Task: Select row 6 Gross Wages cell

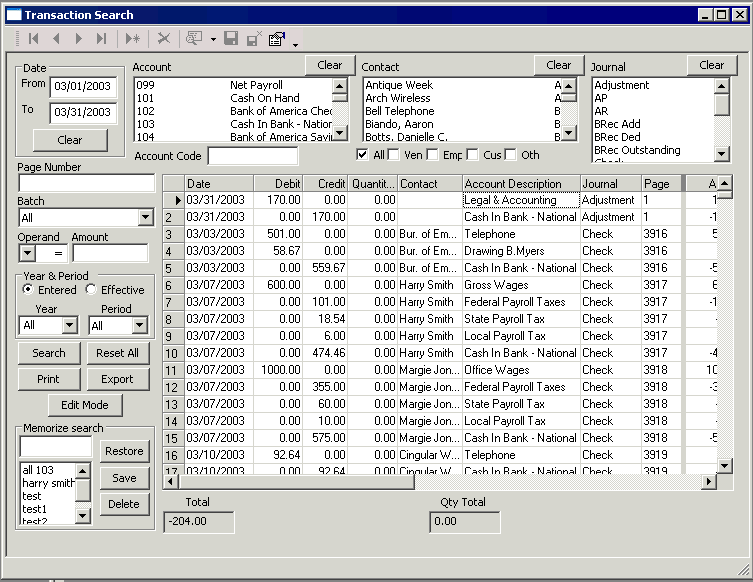Action: [x=521, y=285]
